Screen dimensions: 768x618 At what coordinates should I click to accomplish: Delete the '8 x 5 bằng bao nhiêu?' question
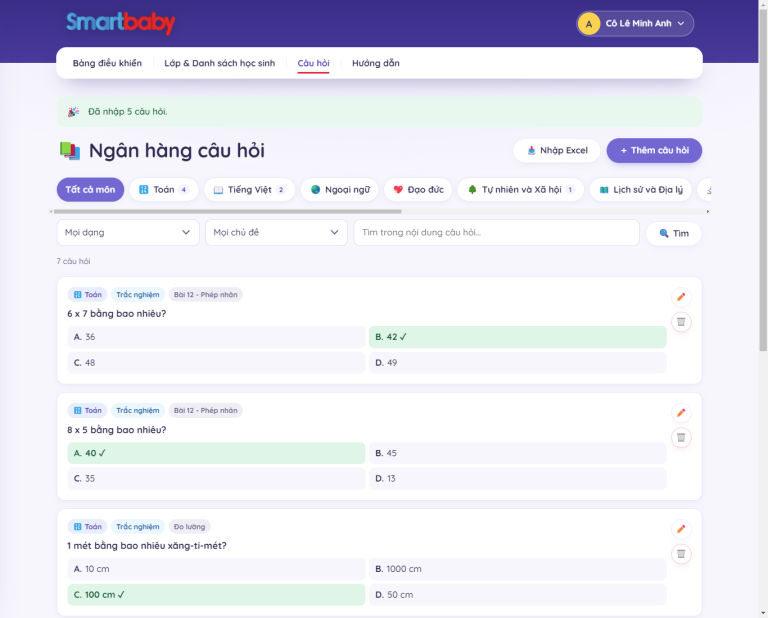tap(681, 438)
